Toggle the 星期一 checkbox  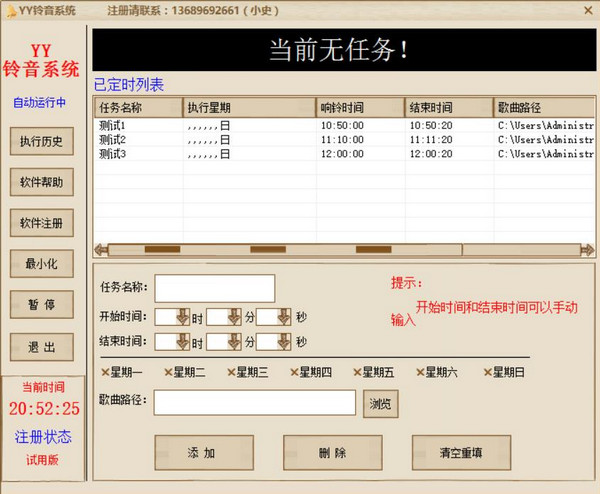click(106, 373)
